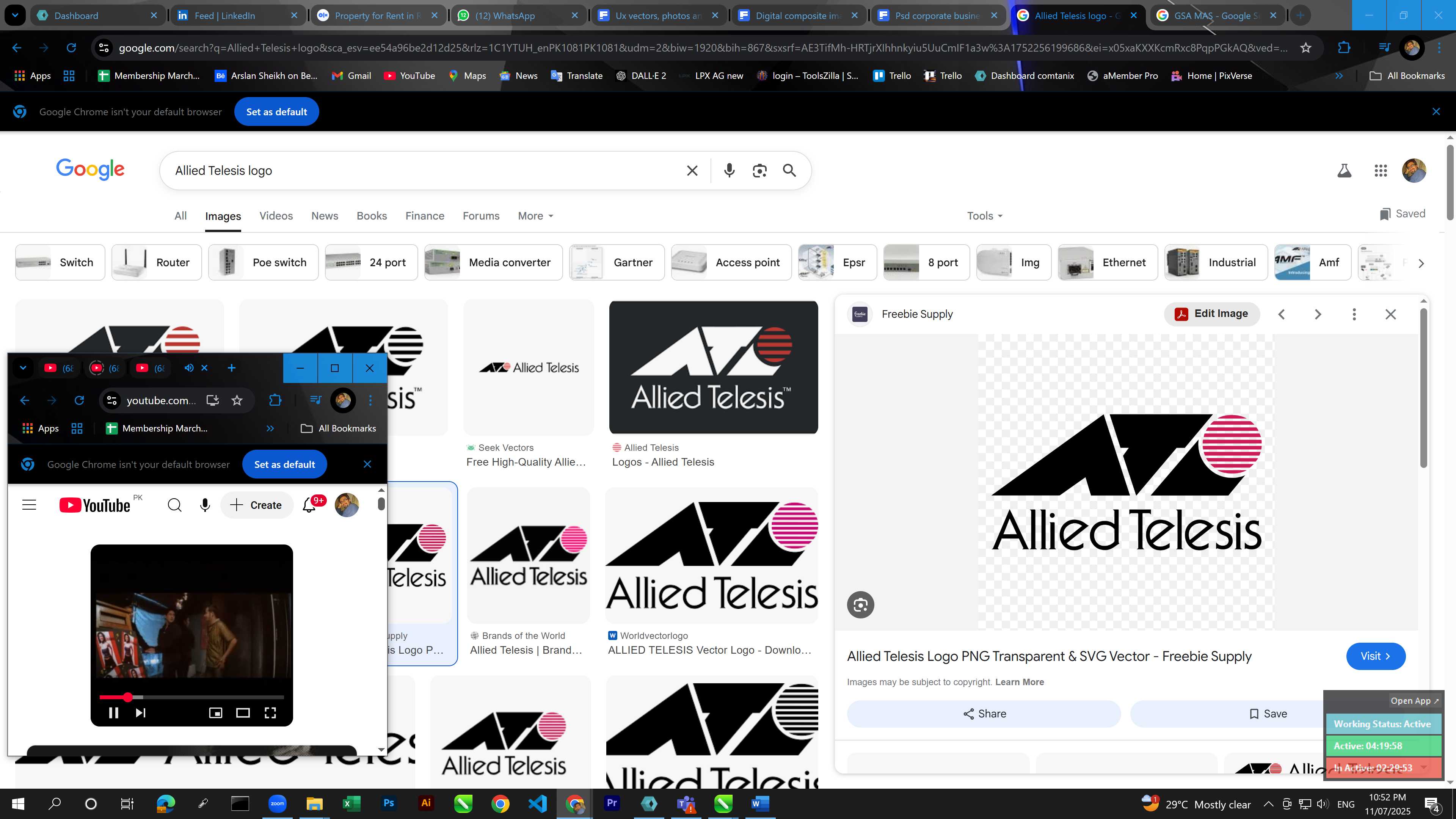
Task: Open the Learn More copyright link
Action: [1019, 682]
